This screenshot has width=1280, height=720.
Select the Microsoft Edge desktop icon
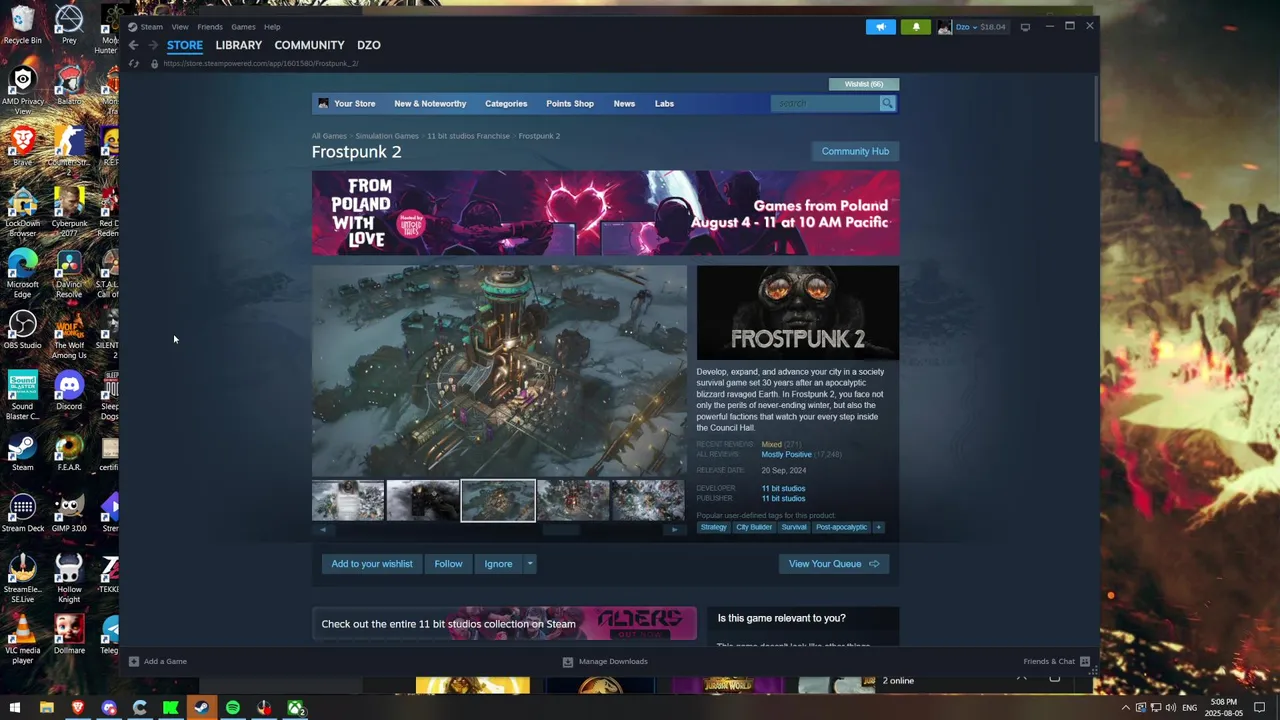[22, 274]
